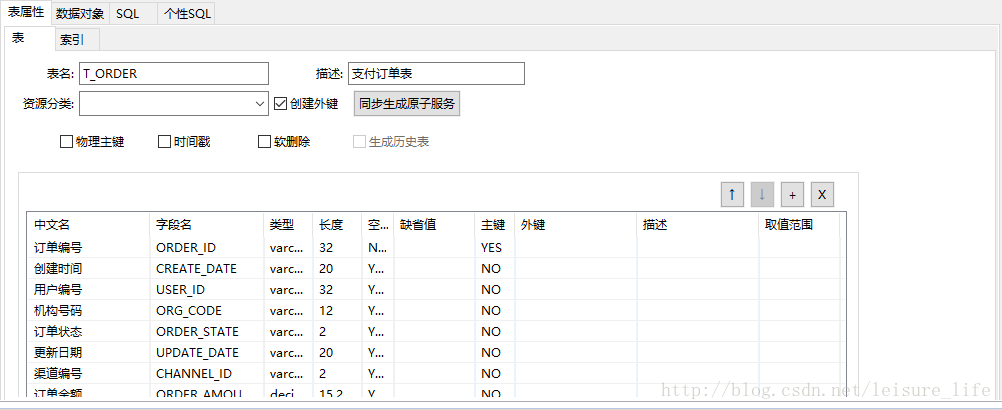Enable the 时间戳 checkbox
This screenshot has height=410, width=1002.
[x=164, y=142]
